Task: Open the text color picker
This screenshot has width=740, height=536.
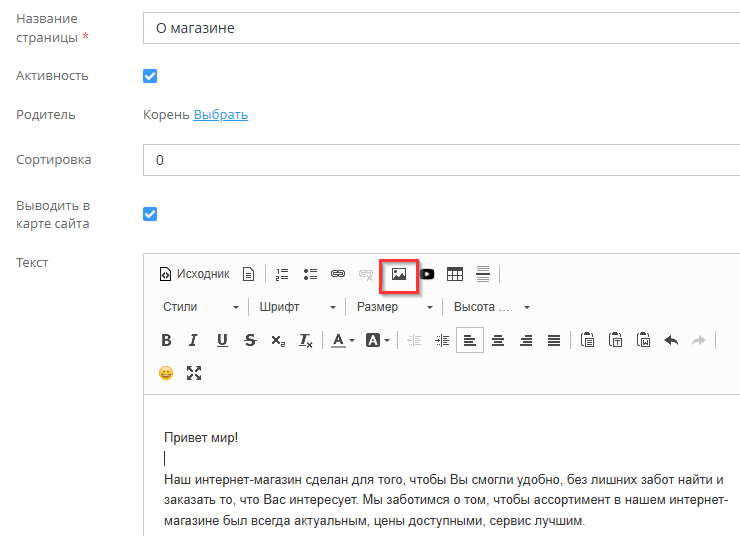Action: (x=343, y=340)
